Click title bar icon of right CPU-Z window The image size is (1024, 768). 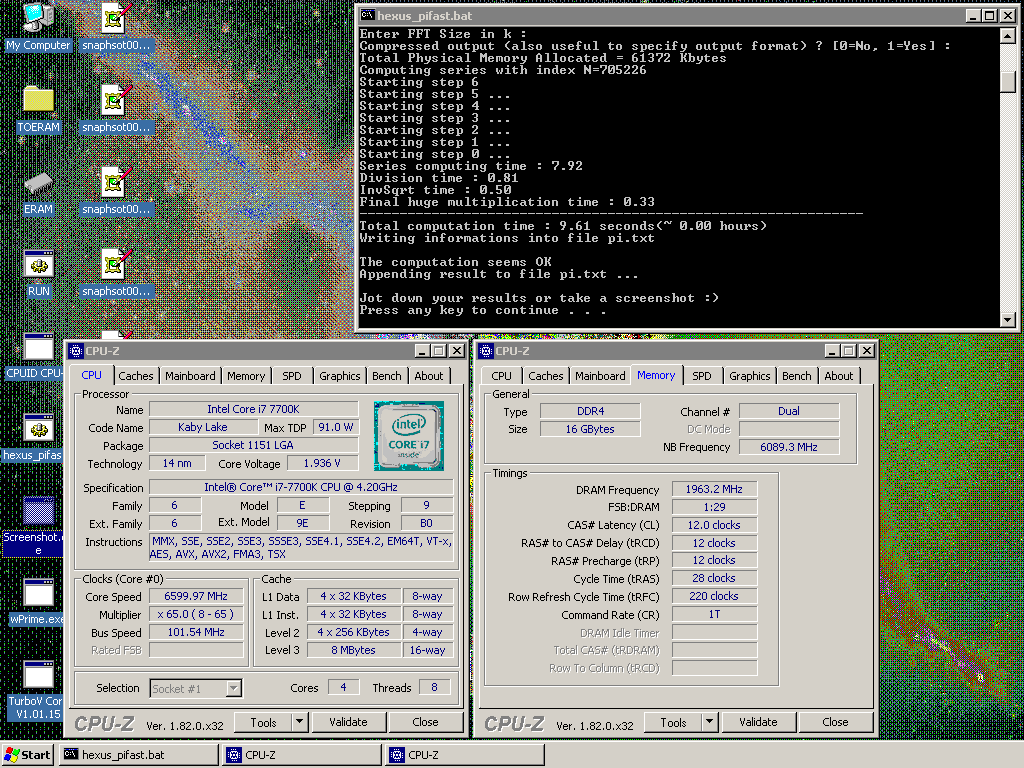click(x=486, y=351)
